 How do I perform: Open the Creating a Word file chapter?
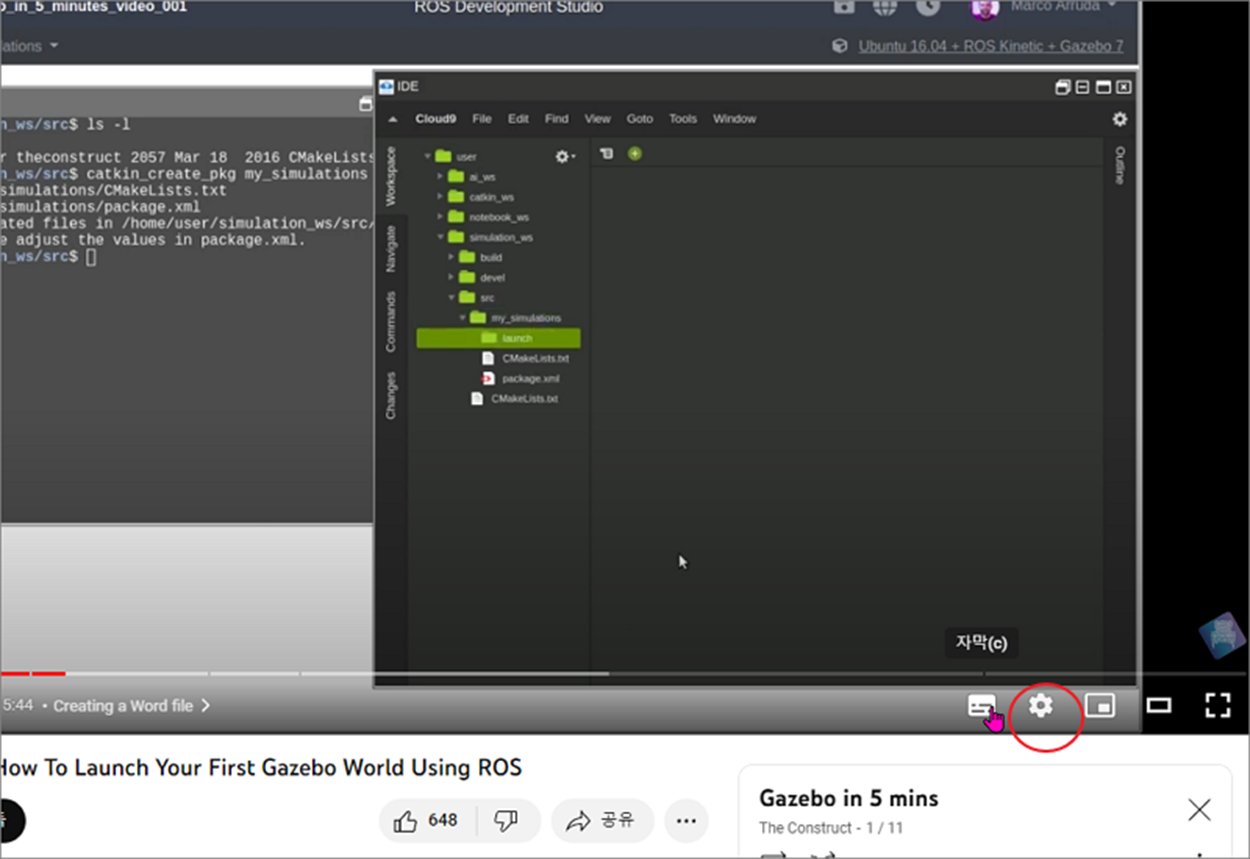click(132, 706)
